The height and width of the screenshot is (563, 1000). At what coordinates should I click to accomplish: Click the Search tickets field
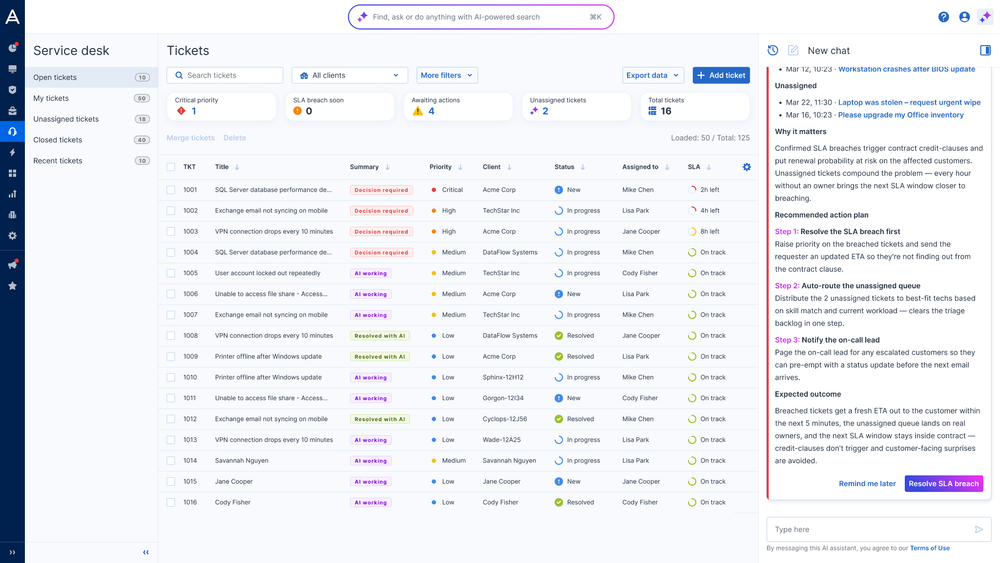coord(224,75)
